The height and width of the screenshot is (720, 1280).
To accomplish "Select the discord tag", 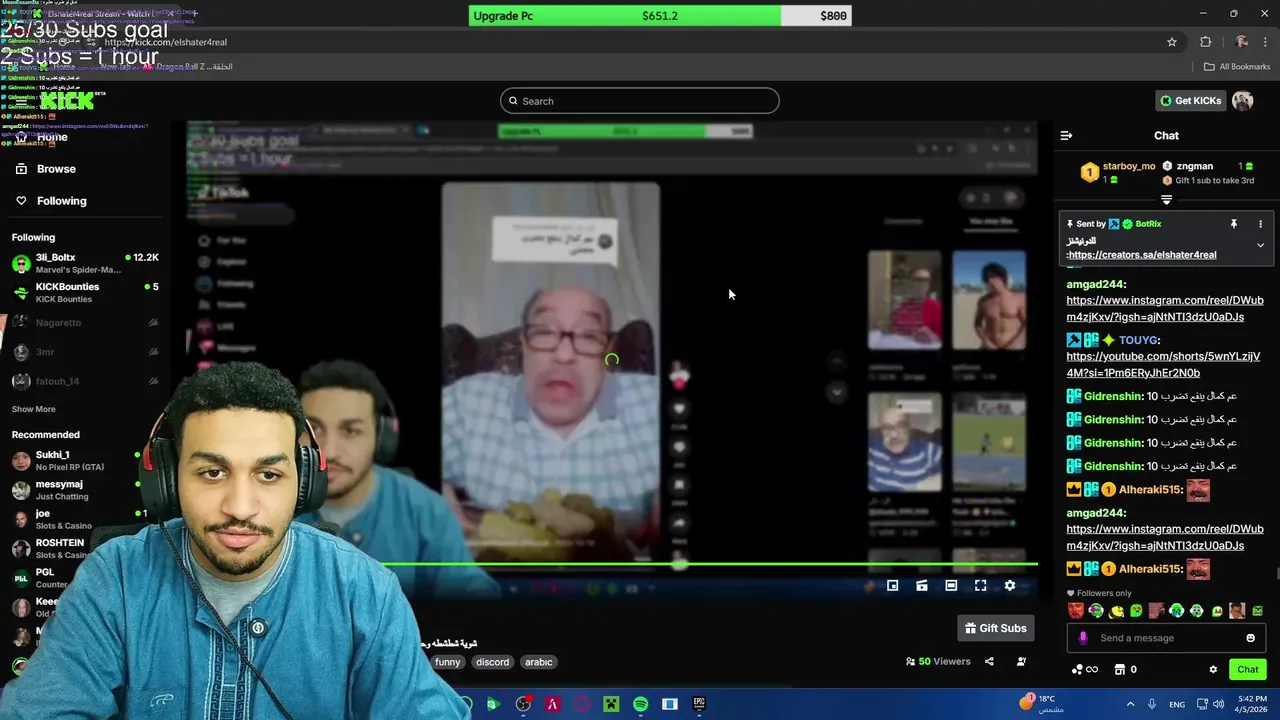I will coord(492,662).
